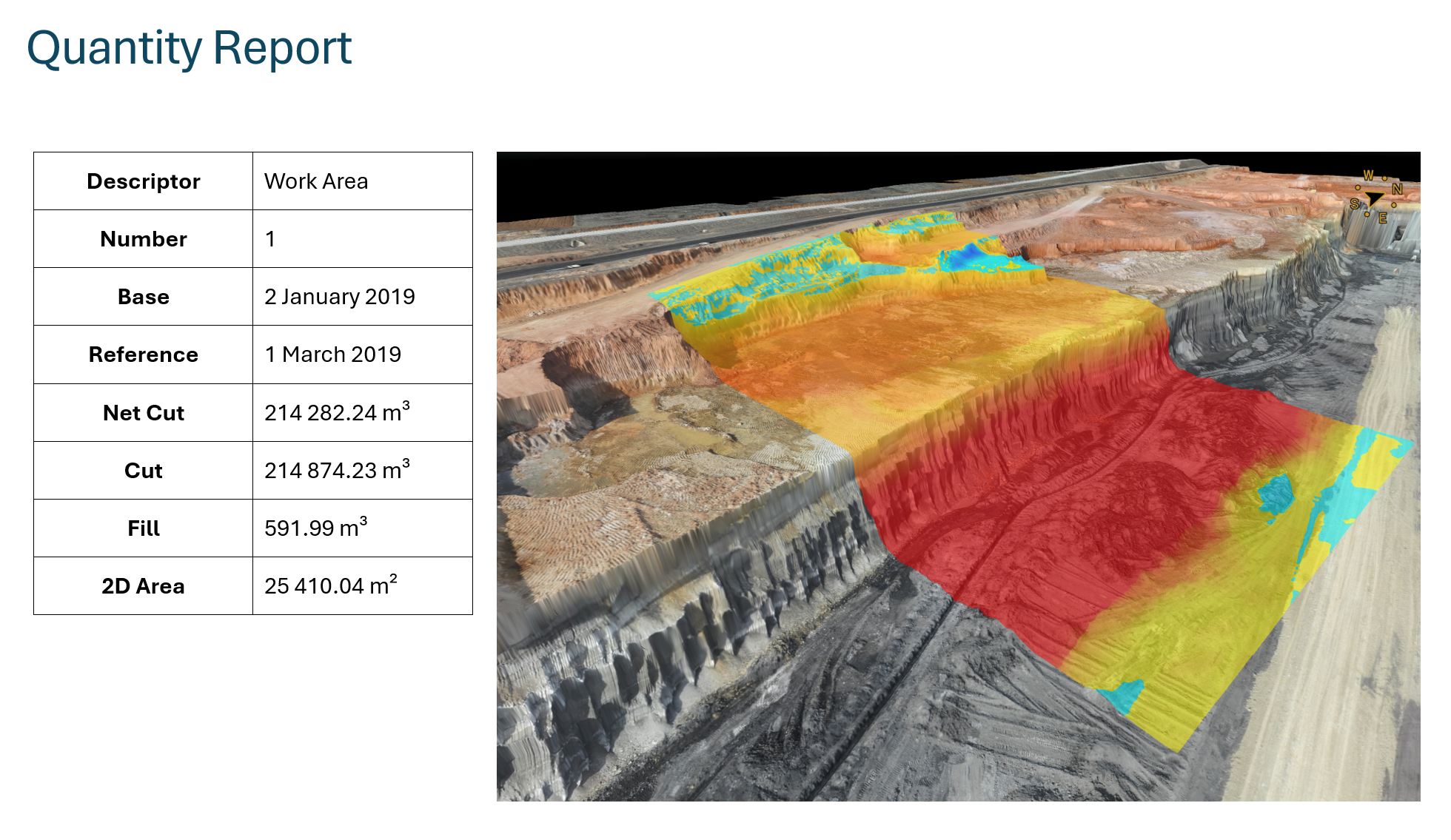Click the W letter on compass

(x=1368, y=176)
